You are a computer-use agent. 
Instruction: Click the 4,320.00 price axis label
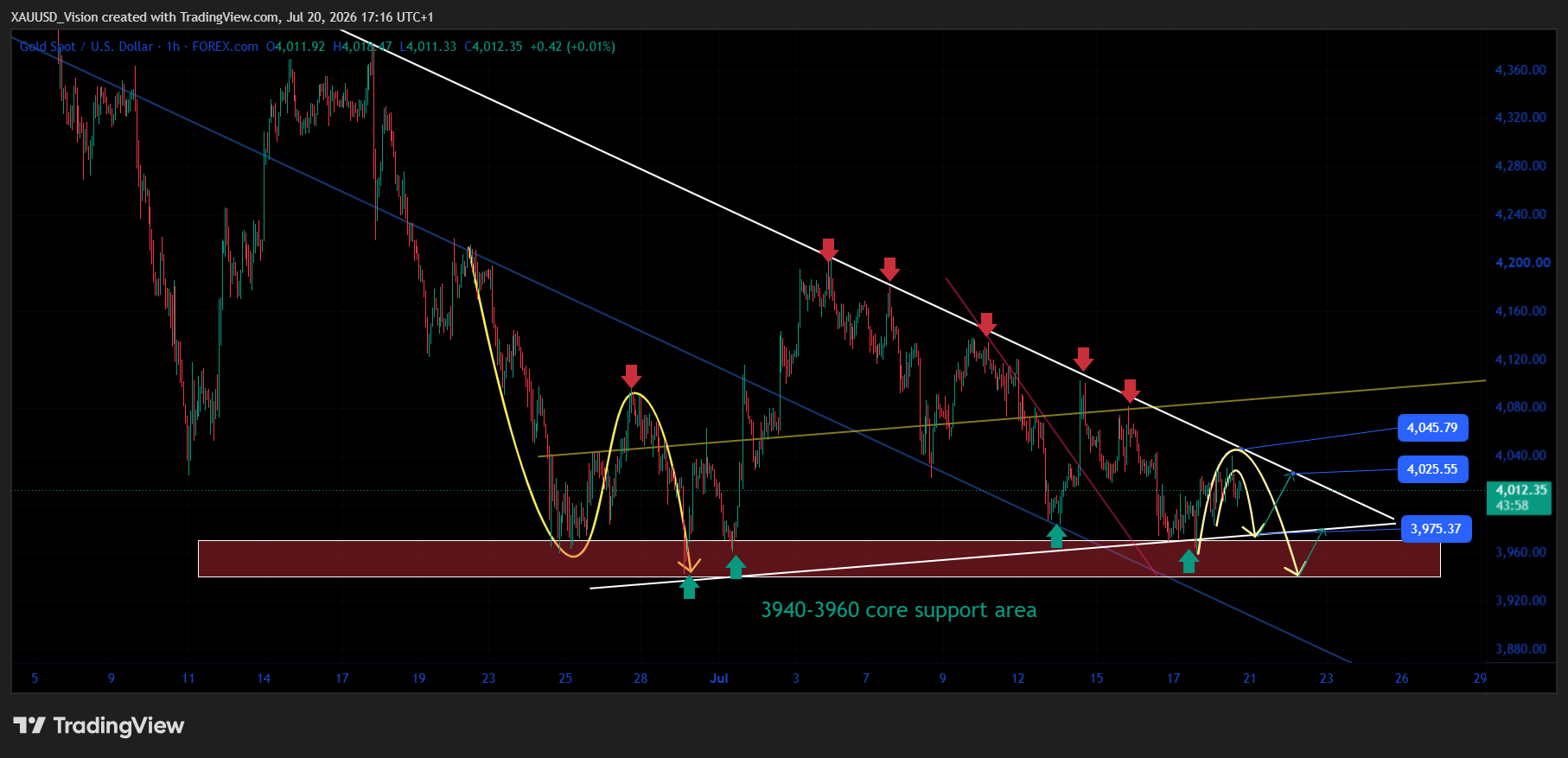[x=1520, y=118]
